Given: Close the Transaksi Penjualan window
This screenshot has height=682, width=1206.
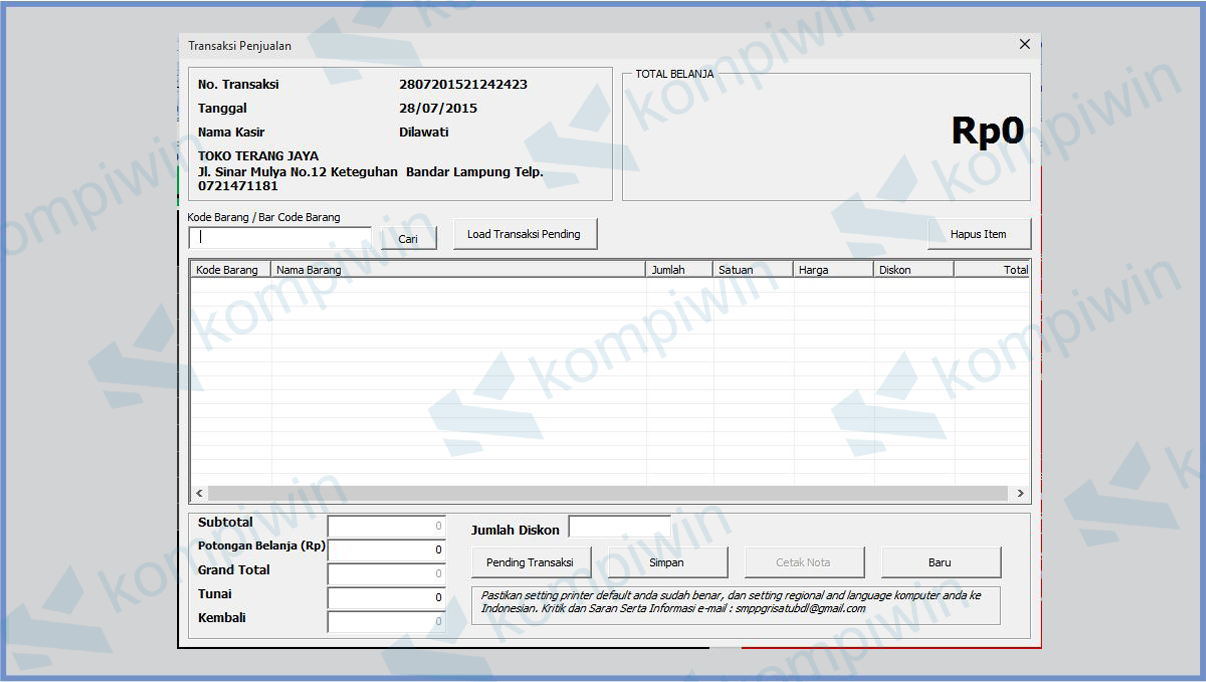Looking at the screenshot, I should click(1024, 44).
